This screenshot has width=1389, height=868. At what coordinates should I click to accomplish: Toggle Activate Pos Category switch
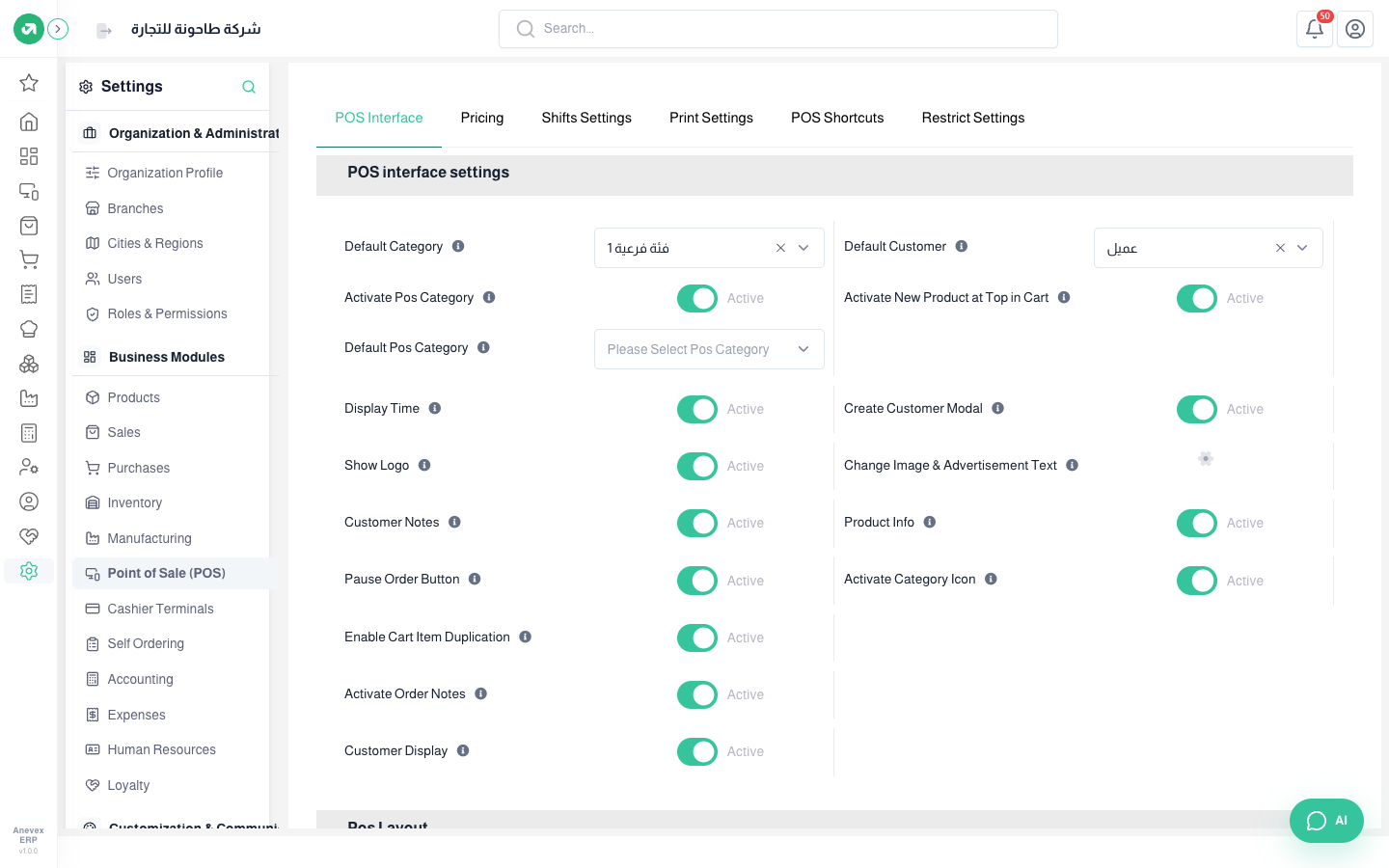click(x=696, y=299)
